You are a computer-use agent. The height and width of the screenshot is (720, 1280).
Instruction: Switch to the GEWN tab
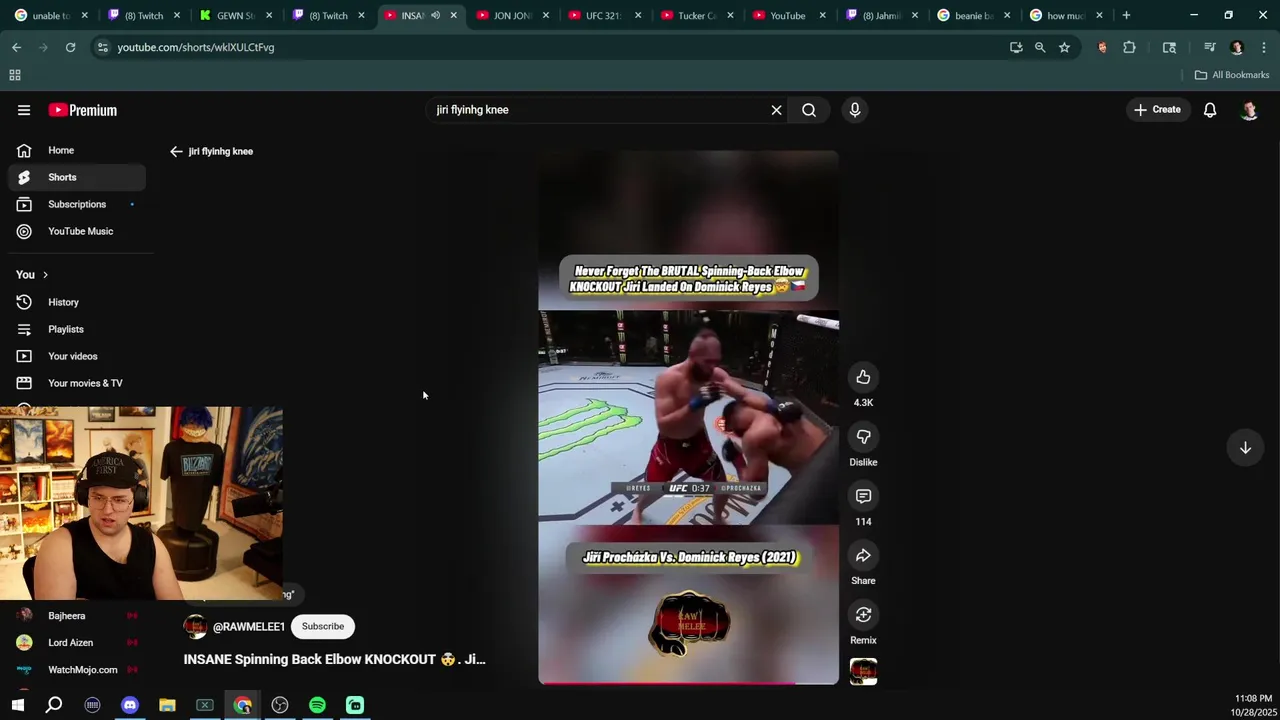(x=234, y=15)
